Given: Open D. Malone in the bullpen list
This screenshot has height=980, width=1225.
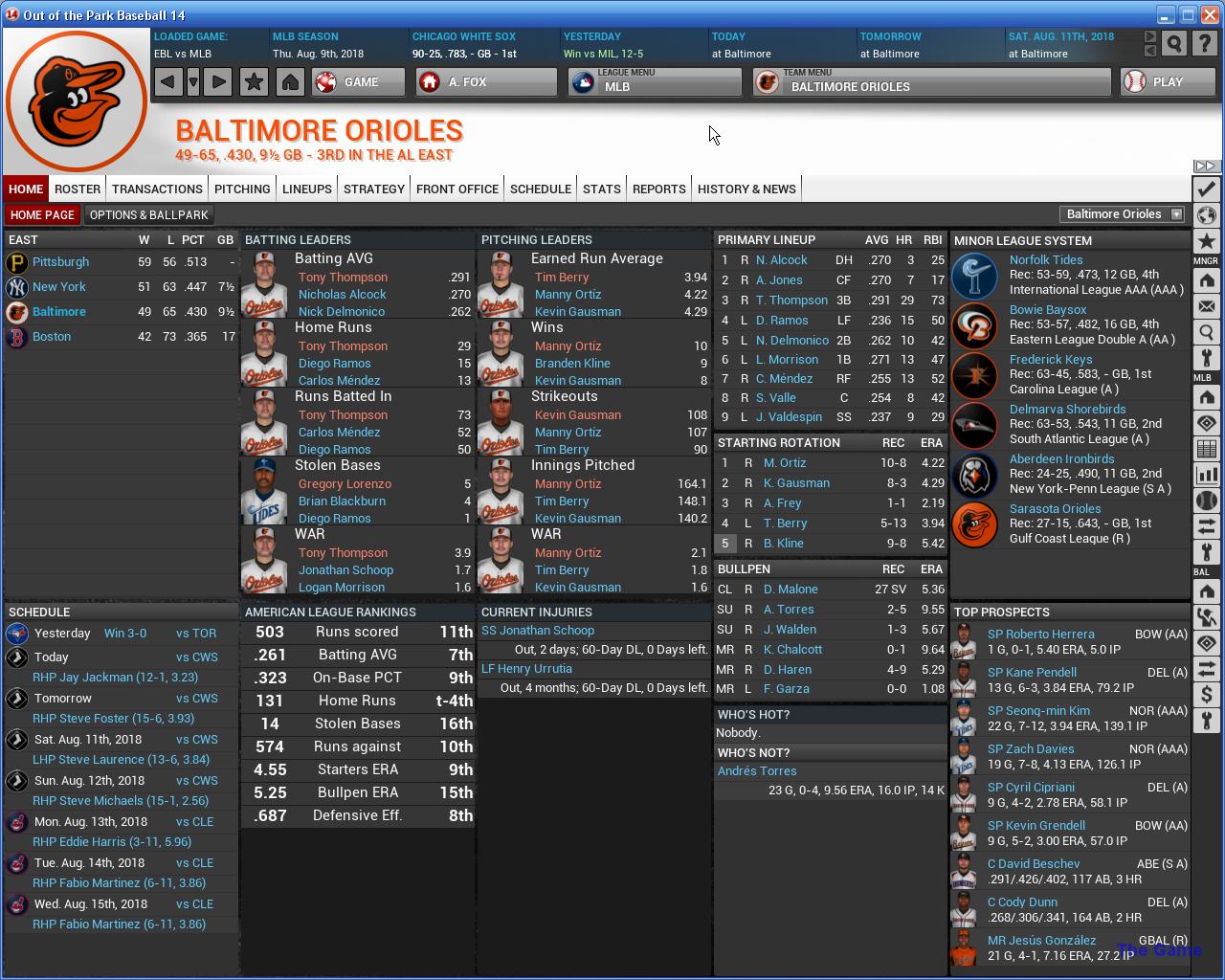Looking at the screenshot, I should click(x=791, y=589).
